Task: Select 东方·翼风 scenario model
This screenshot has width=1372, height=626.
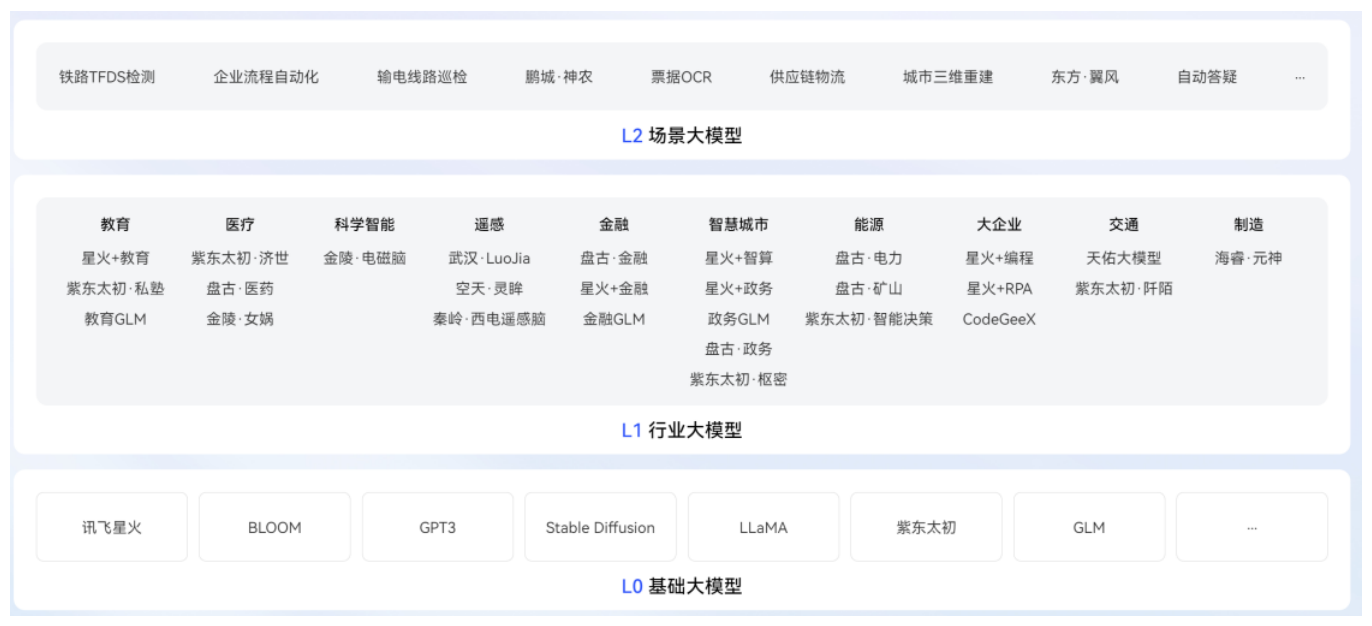Action: (x=1085, y=77)
